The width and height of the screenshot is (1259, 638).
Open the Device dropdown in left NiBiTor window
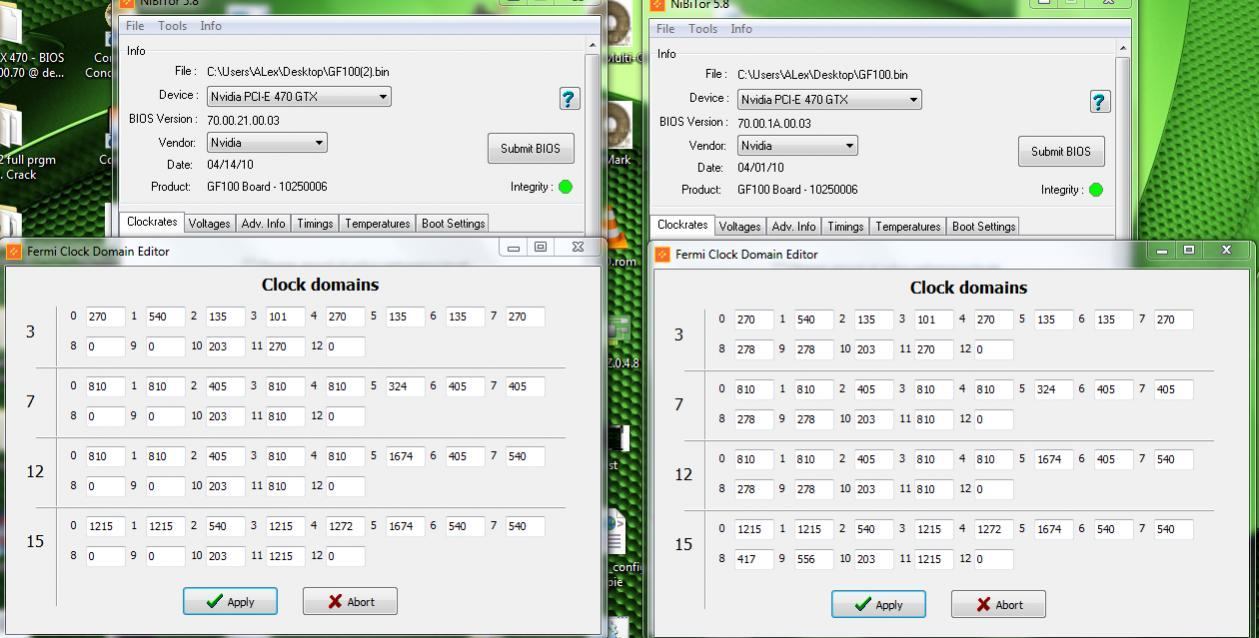[x=298, y=97]
